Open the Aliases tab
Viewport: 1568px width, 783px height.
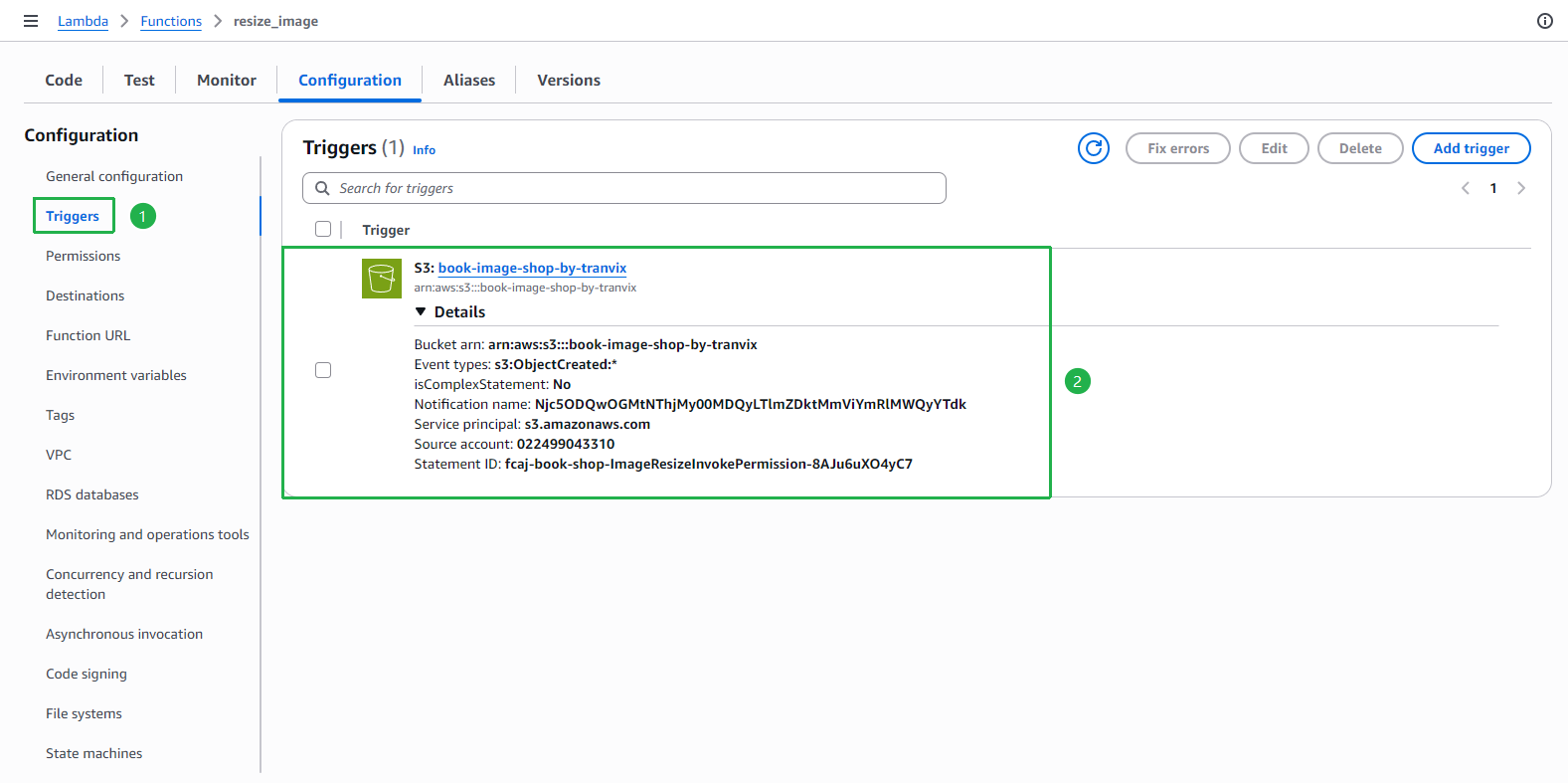coord(469,80)
